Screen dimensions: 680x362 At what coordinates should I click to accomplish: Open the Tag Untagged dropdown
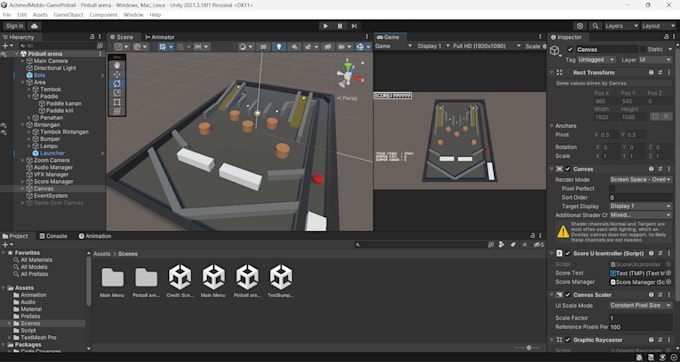click(x=596, y=59)
